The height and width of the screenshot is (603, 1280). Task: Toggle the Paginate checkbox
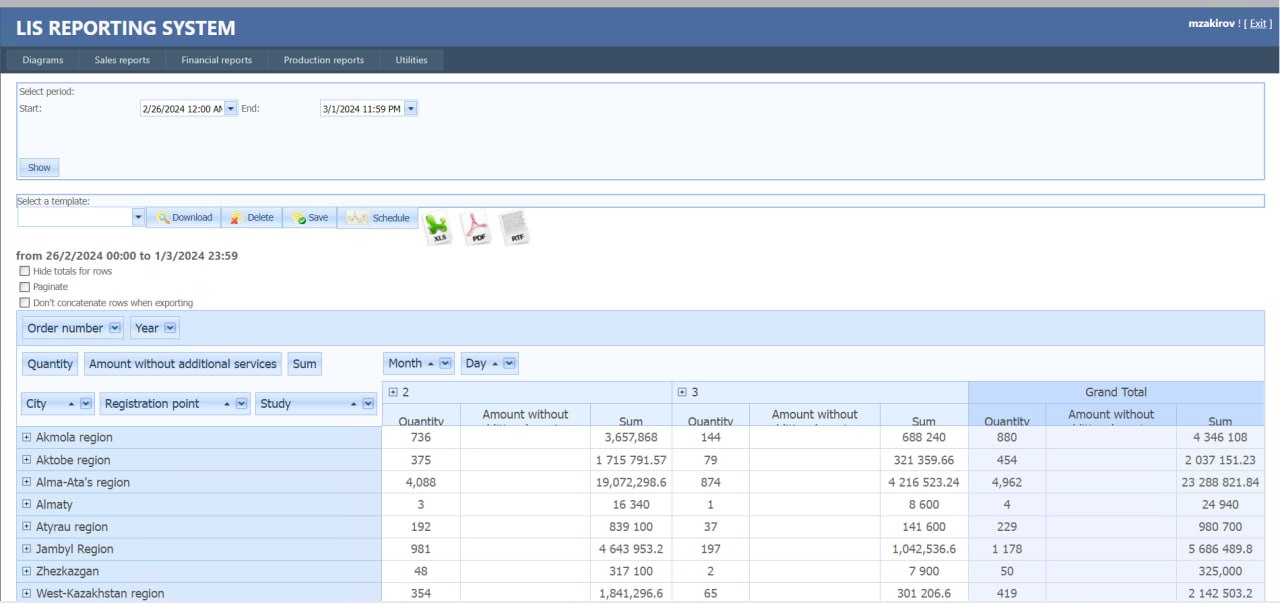click(24, 287)
